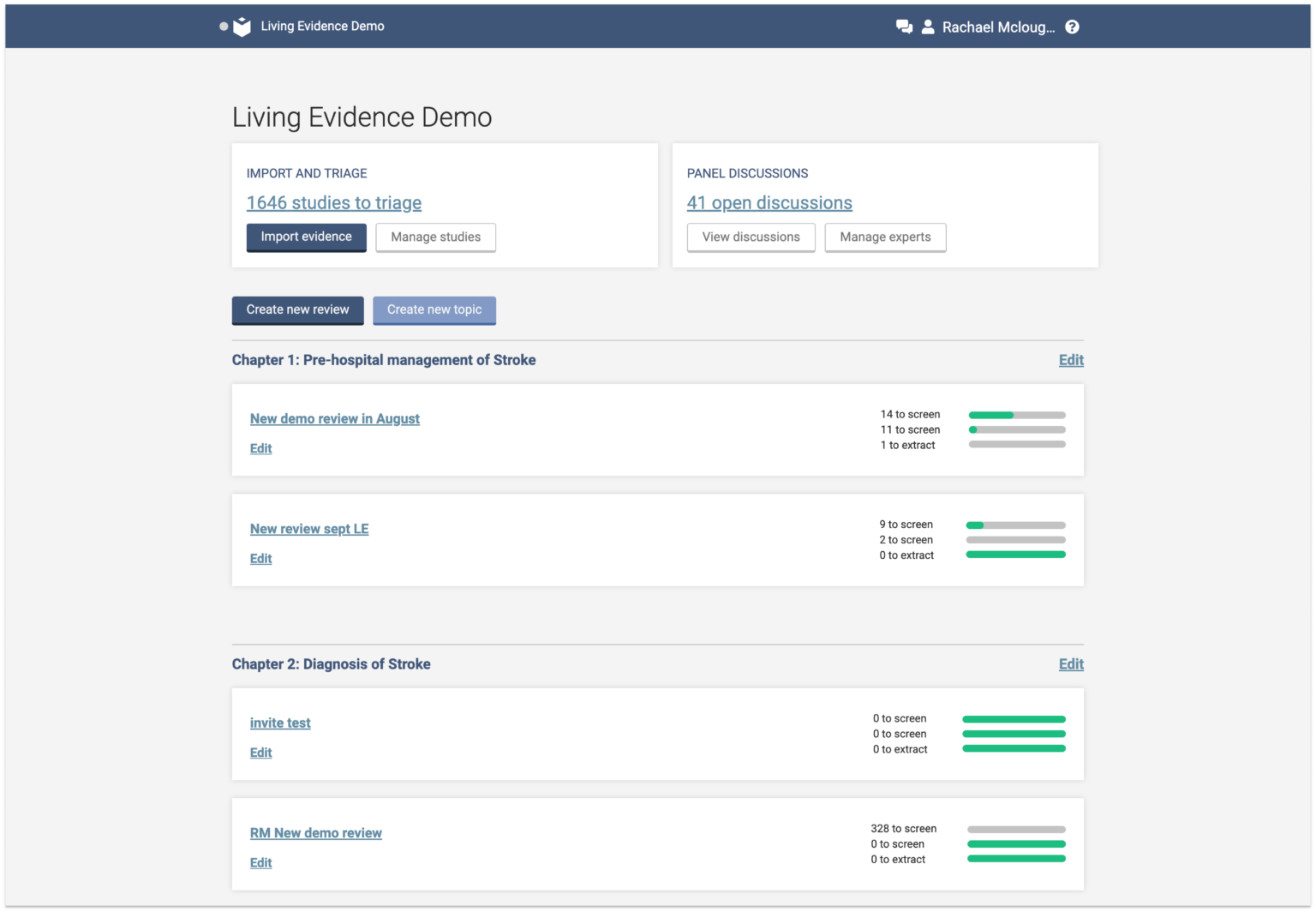
Task: Open the discussions chat bubble icon
Action: pyautogui.click(x=904, y=27)
